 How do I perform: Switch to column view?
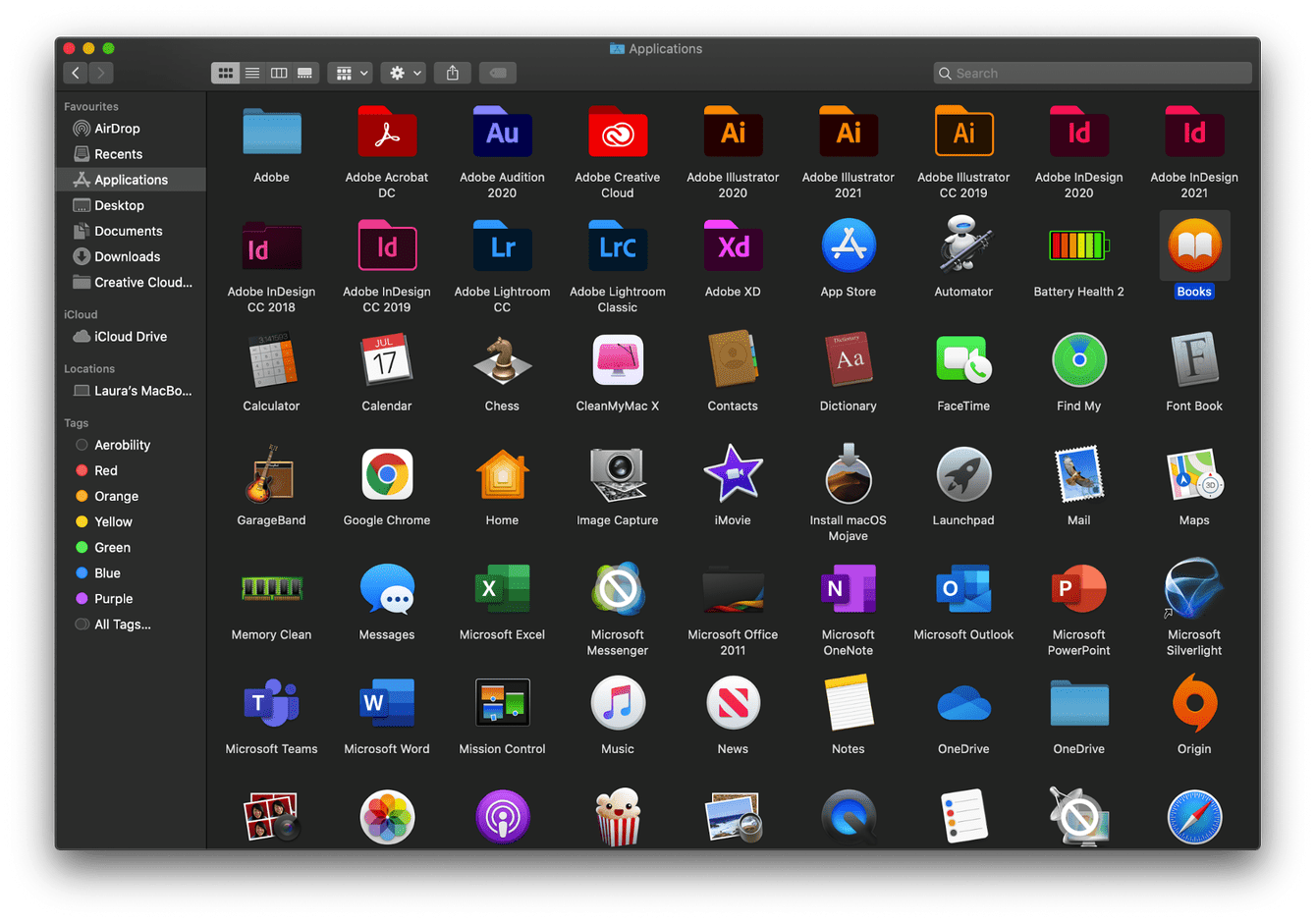(279, 73)
